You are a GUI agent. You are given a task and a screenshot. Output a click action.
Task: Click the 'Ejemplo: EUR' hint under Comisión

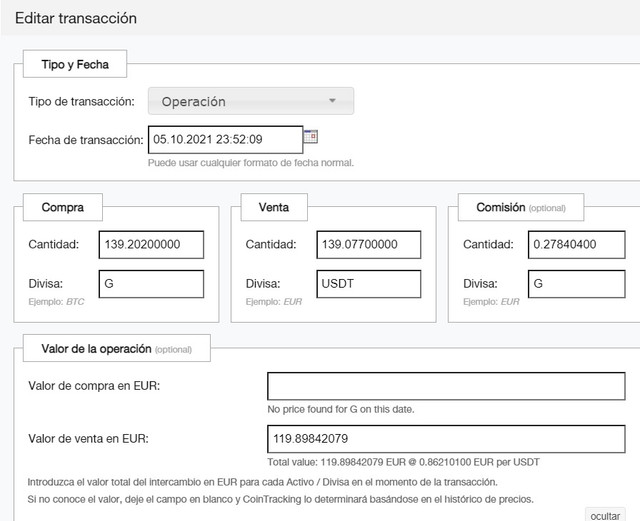(x=491, y=302)
